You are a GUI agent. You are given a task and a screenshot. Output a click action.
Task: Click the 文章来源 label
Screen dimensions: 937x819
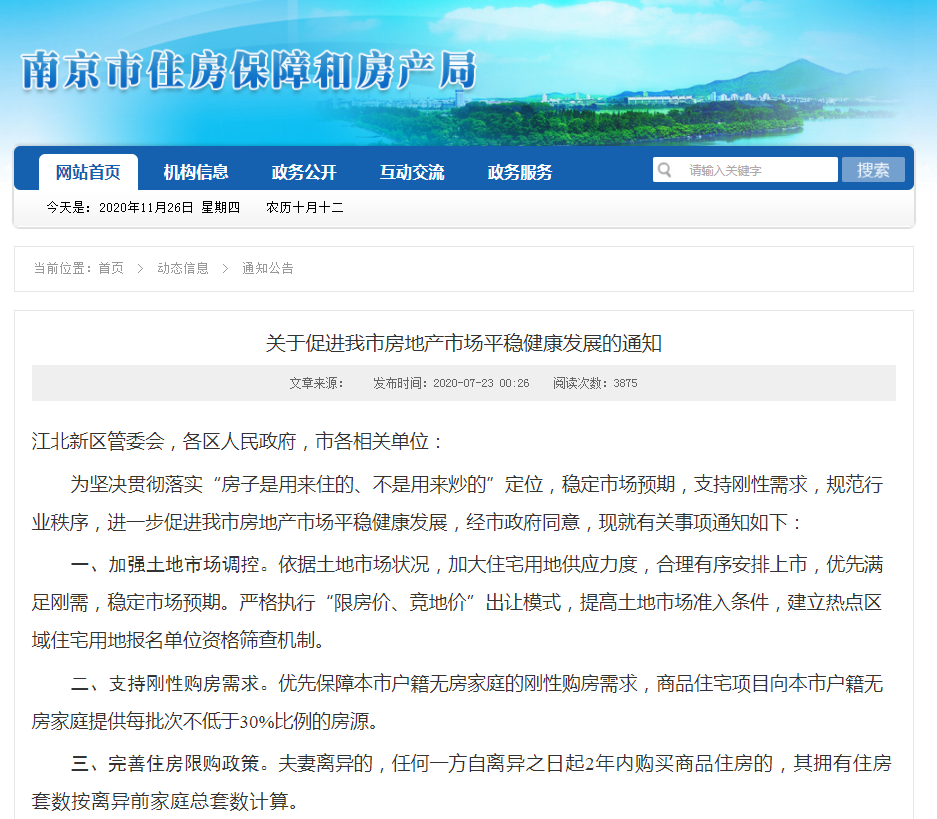point(317,383)
